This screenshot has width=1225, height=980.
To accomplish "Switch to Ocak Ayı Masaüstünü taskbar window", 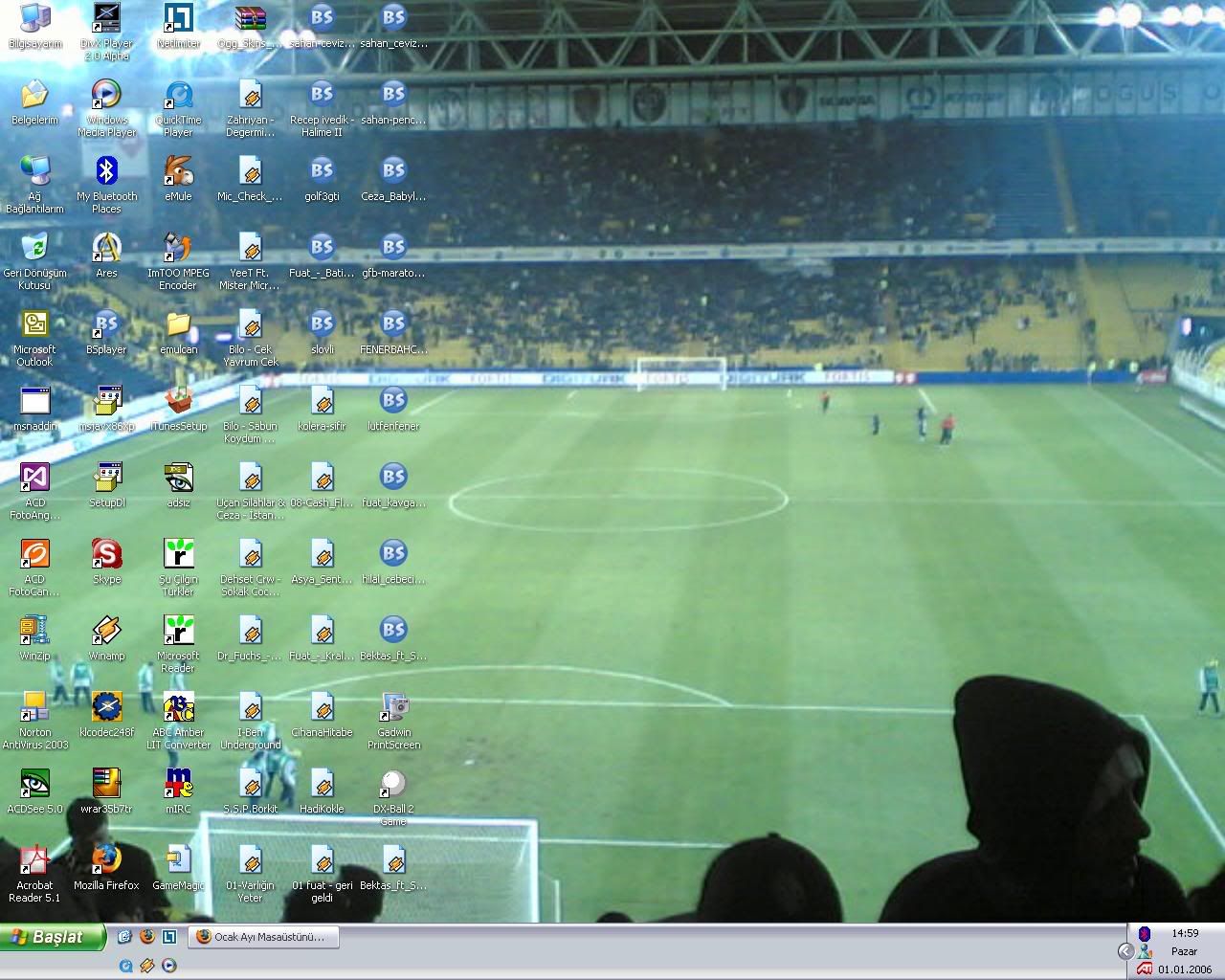I will [263, 937].
